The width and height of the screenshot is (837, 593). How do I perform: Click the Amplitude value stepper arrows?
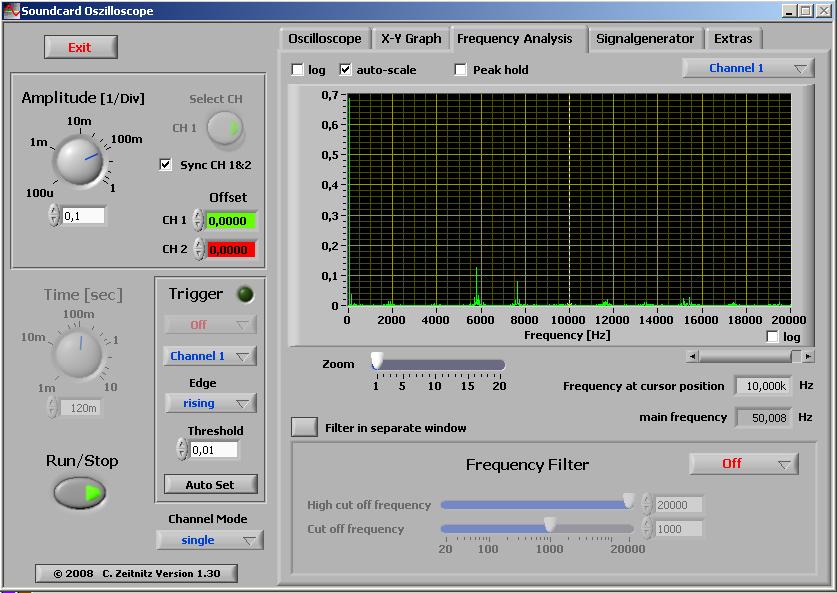54,215
